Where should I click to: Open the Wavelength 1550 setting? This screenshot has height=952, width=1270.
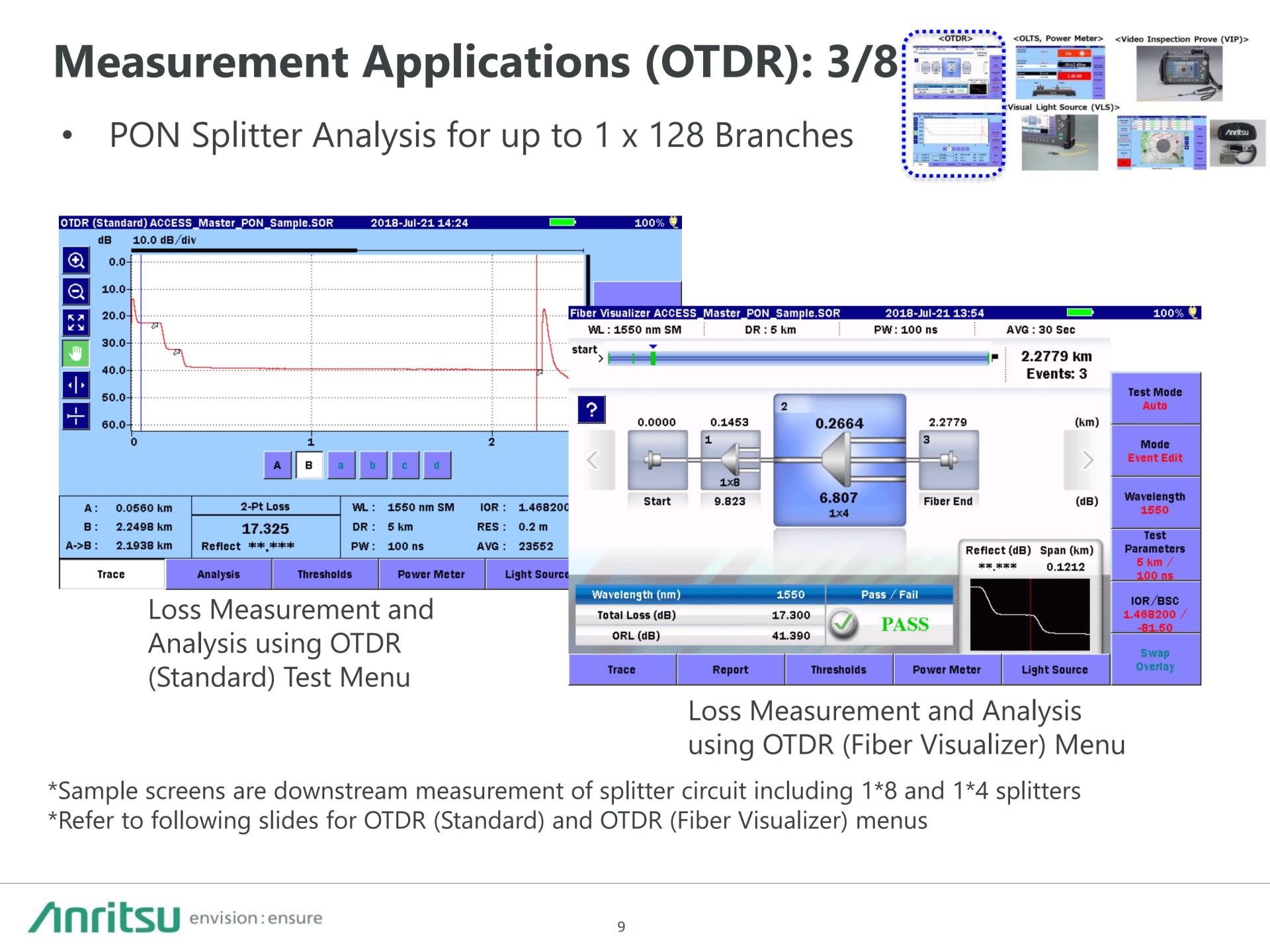click(x=1154, y=503)
